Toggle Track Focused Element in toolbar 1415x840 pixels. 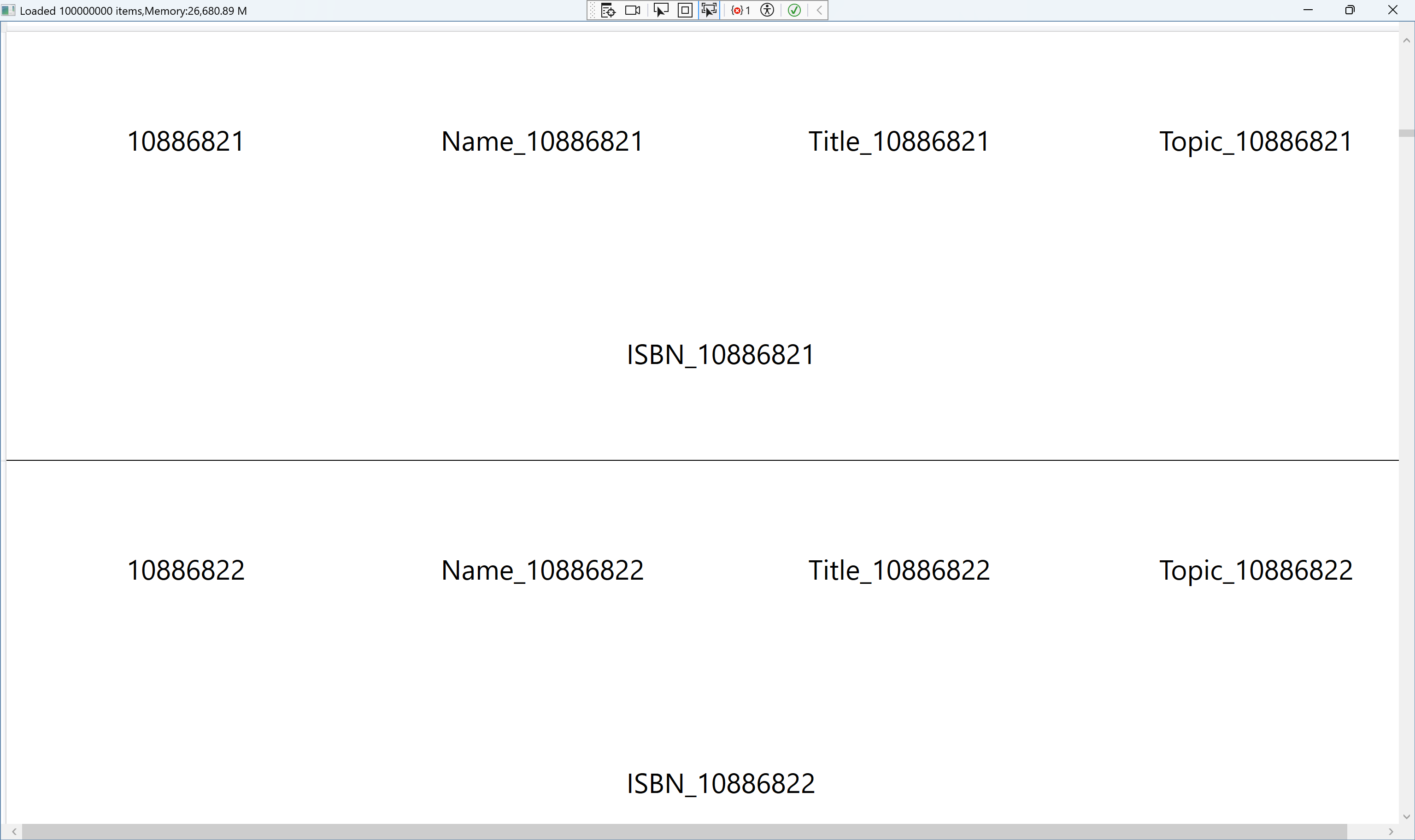709,10
